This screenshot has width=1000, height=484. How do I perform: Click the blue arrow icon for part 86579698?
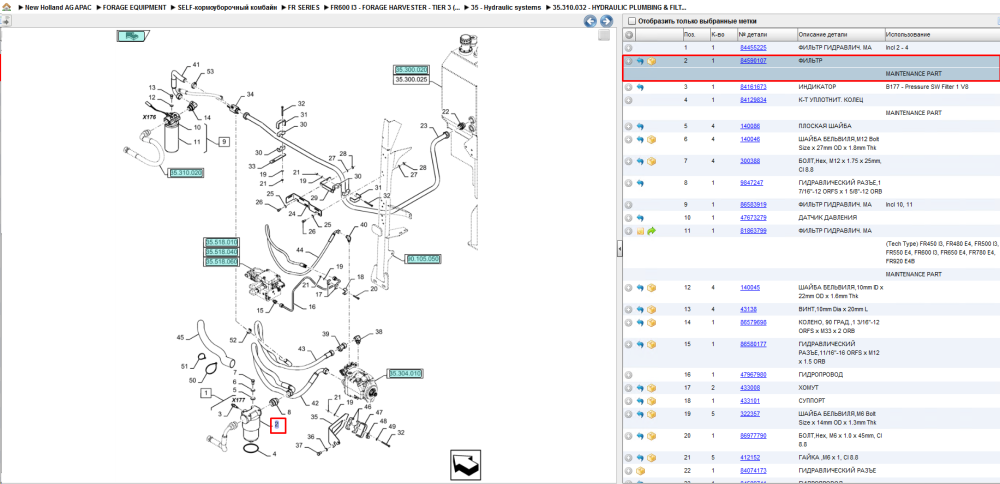pos(640,323)
